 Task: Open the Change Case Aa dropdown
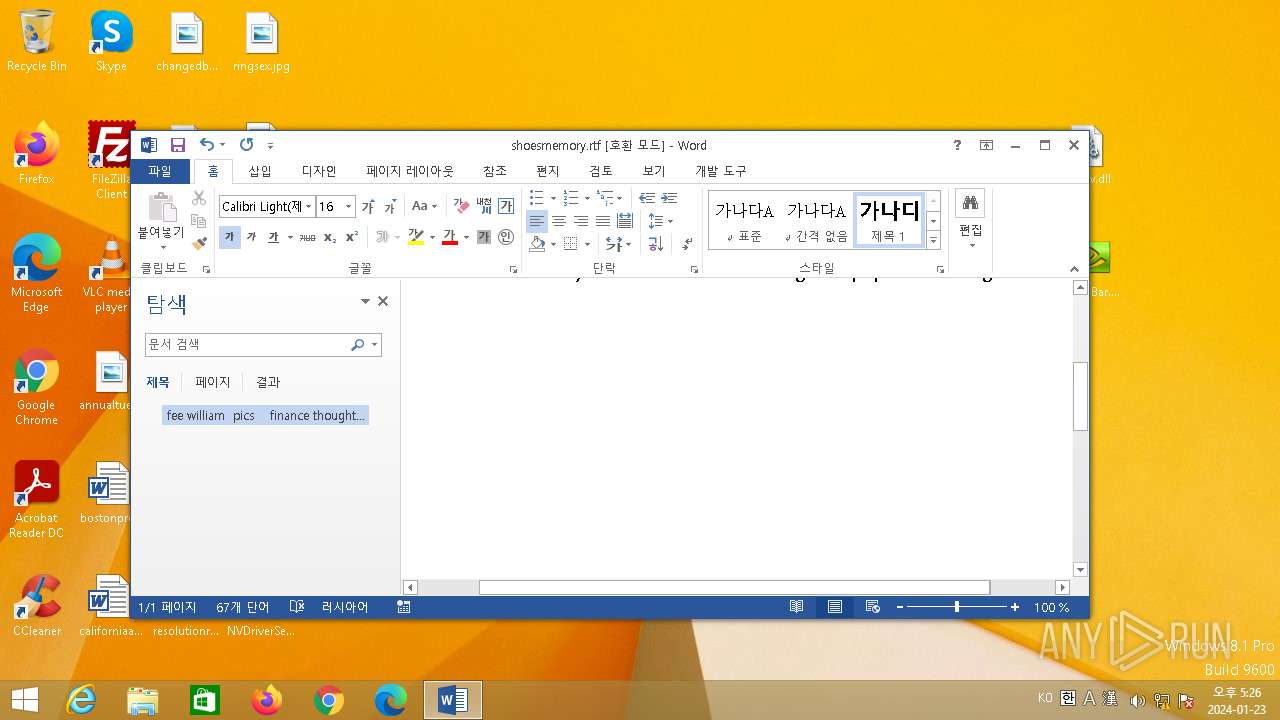pyautogui.click(x=424, y=207)
